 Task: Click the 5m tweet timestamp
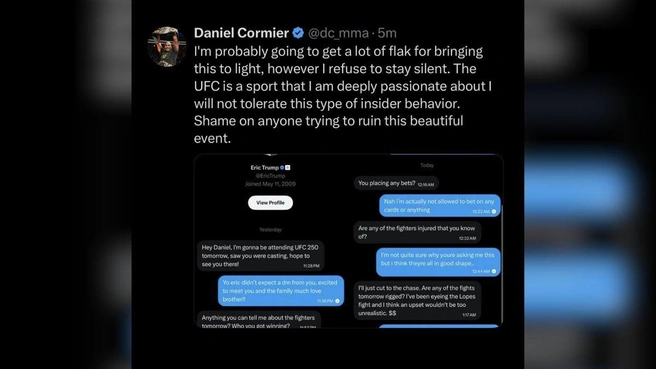(387, 33)
